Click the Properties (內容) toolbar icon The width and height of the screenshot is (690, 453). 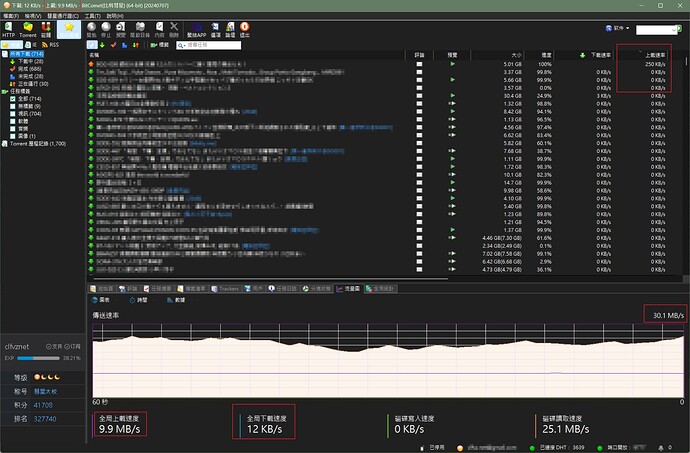point(159,29)
